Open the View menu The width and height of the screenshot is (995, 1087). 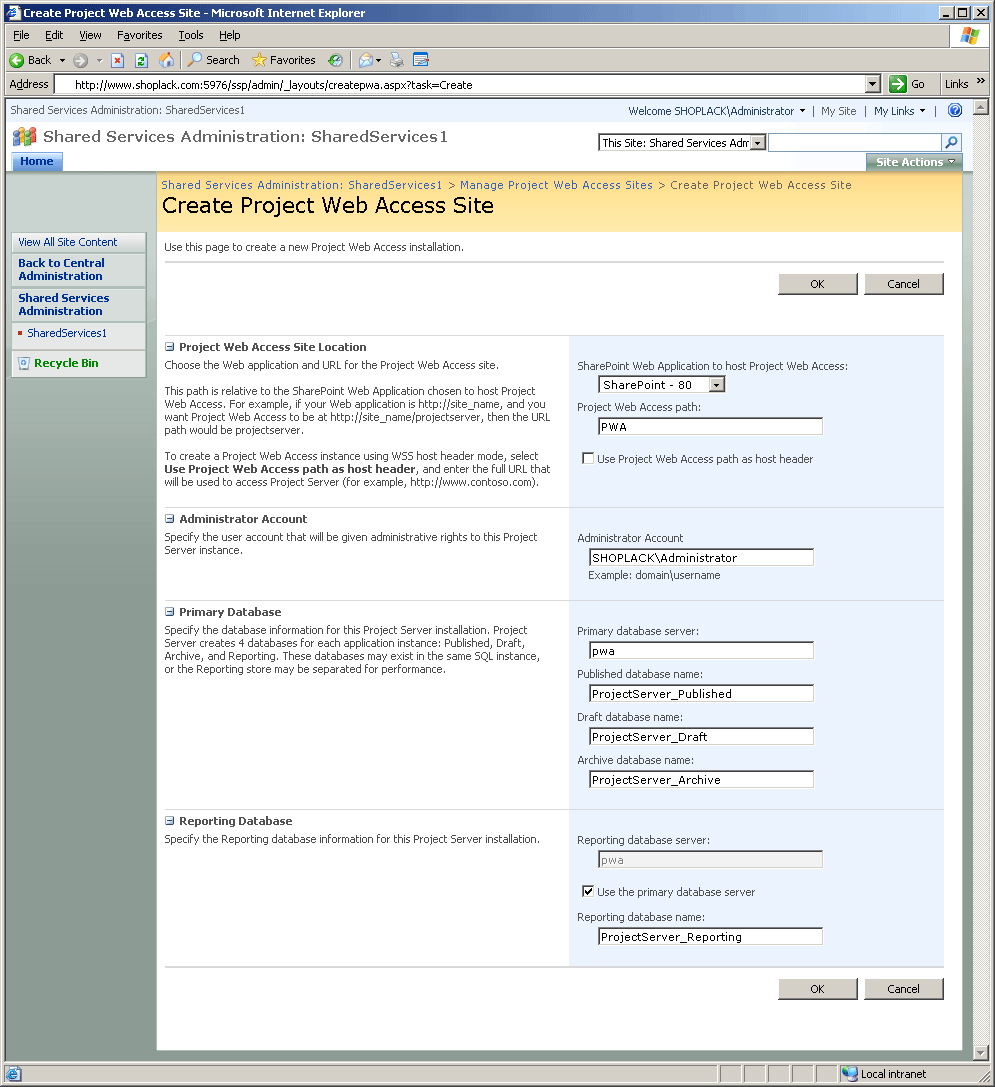(90, 35)
